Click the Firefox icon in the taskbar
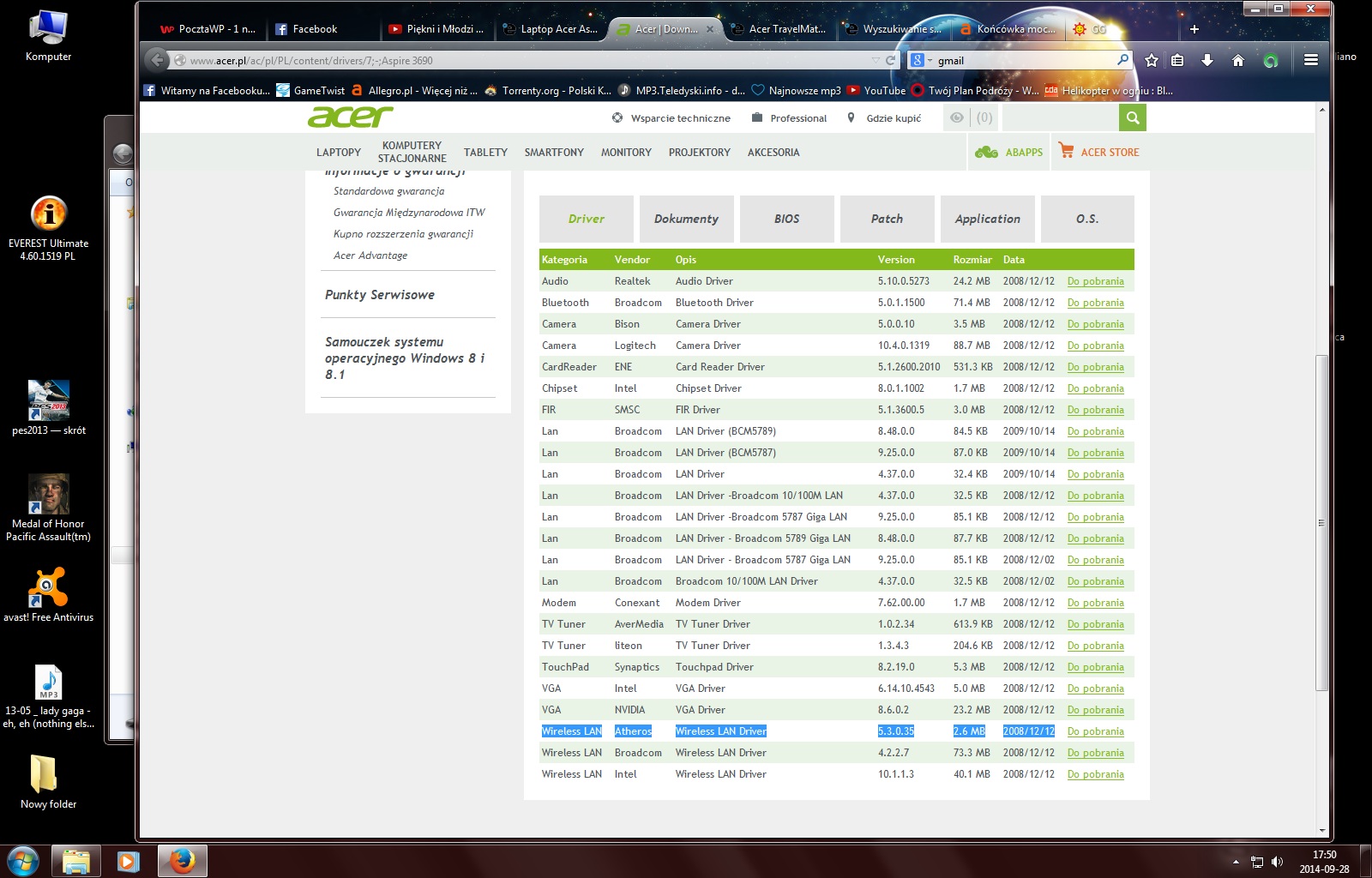The height and width of the screenshot is (878, 1372). pyautogui.click(x=182, y=861)
